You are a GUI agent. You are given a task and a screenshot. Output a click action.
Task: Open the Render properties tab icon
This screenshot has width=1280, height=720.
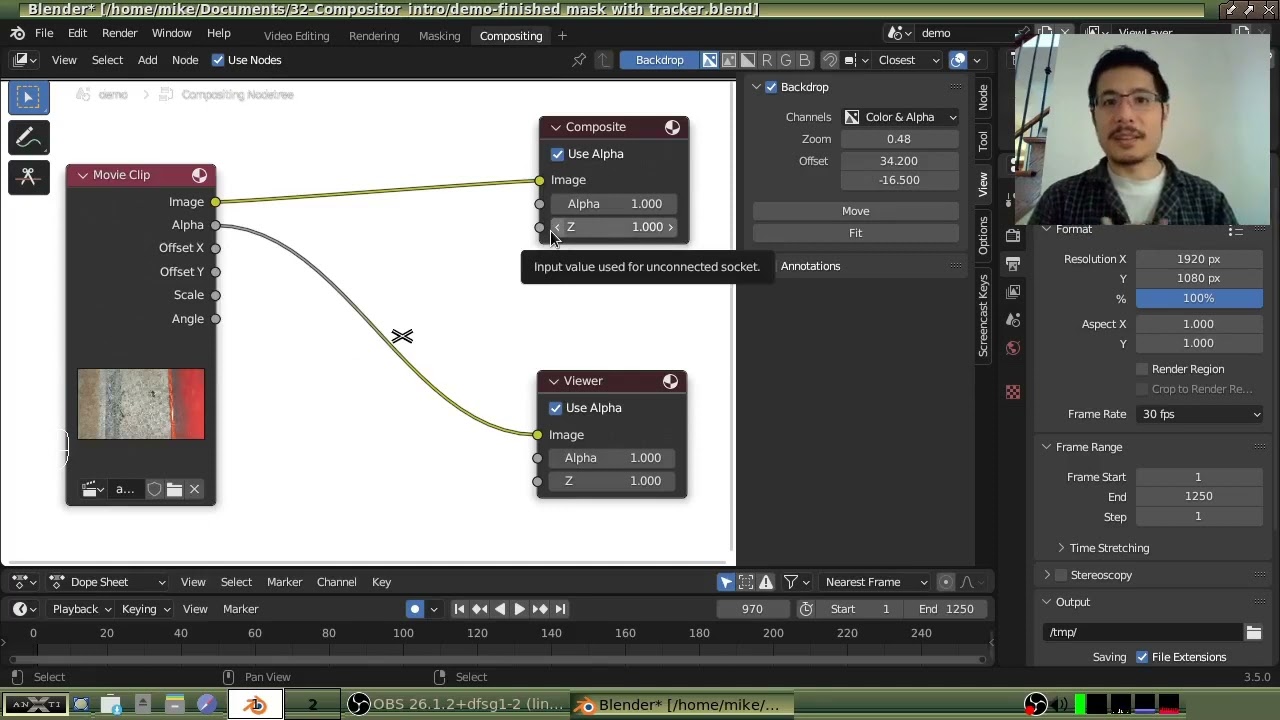point(1013,236)
